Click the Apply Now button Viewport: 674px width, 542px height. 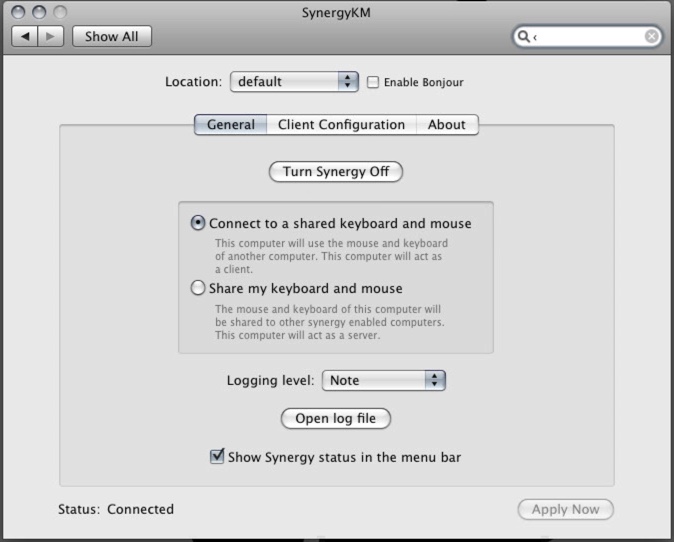[566, 509]
